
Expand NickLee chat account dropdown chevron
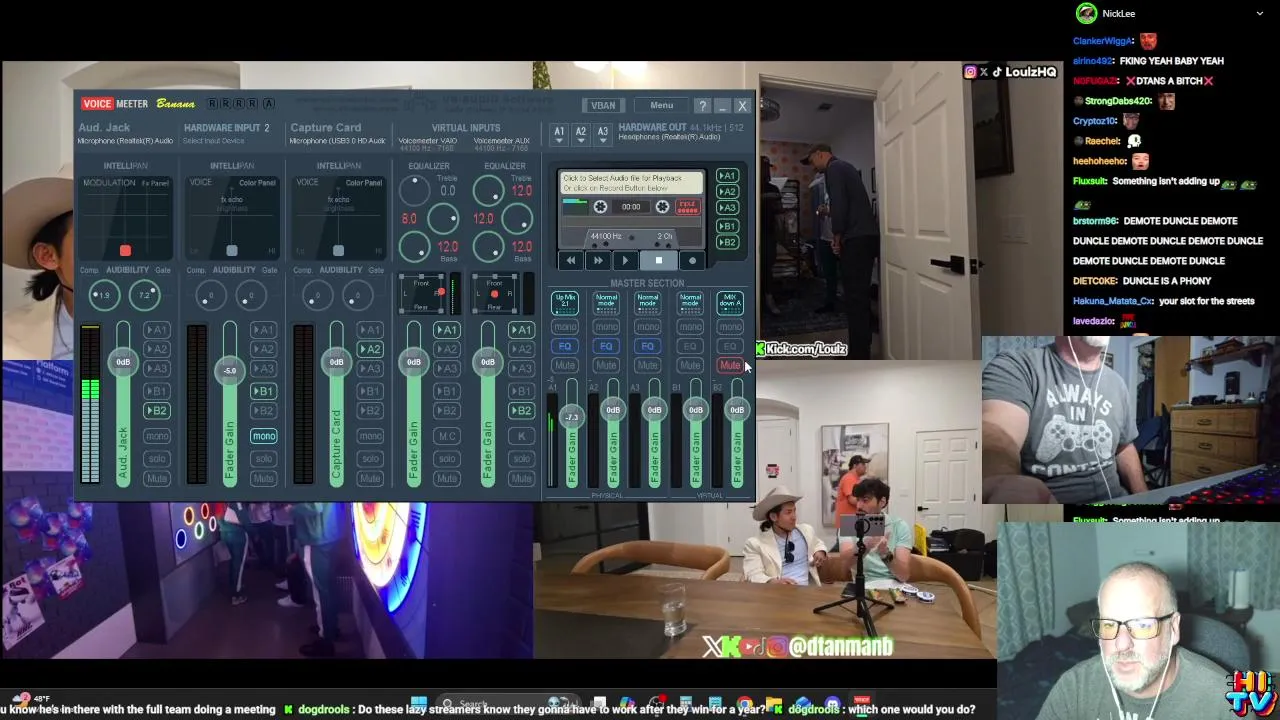[x=1259, y=13]
